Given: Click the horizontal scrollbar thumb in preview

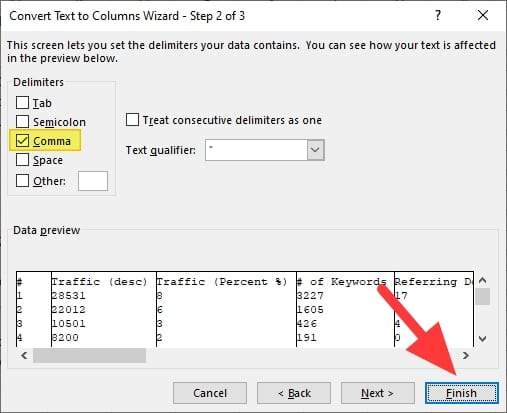Looking at the screenshot, I should (89, 355).
